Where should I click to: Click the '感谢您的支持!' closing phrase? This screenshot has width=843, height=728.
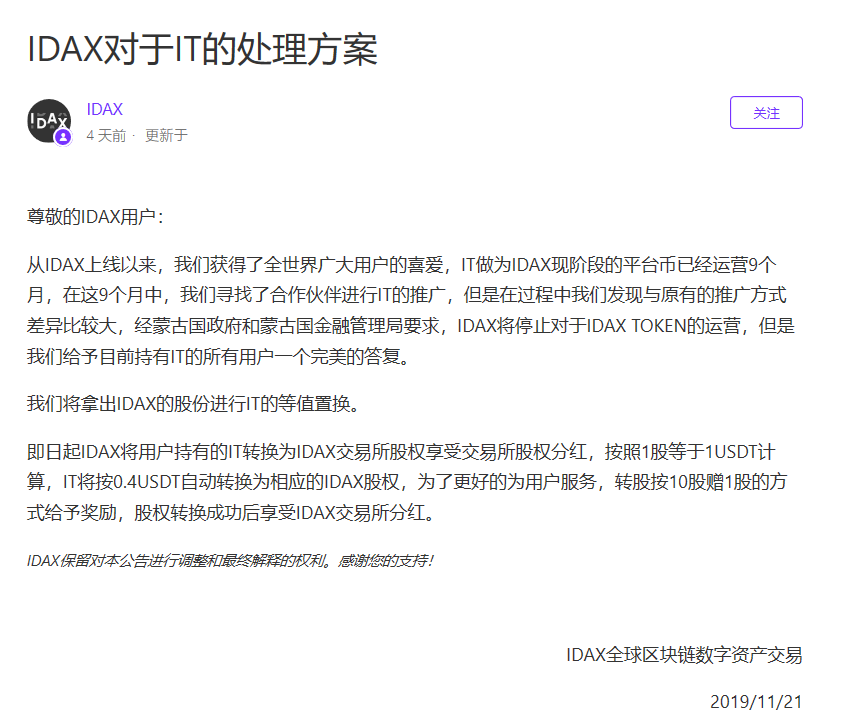[385, 561]
